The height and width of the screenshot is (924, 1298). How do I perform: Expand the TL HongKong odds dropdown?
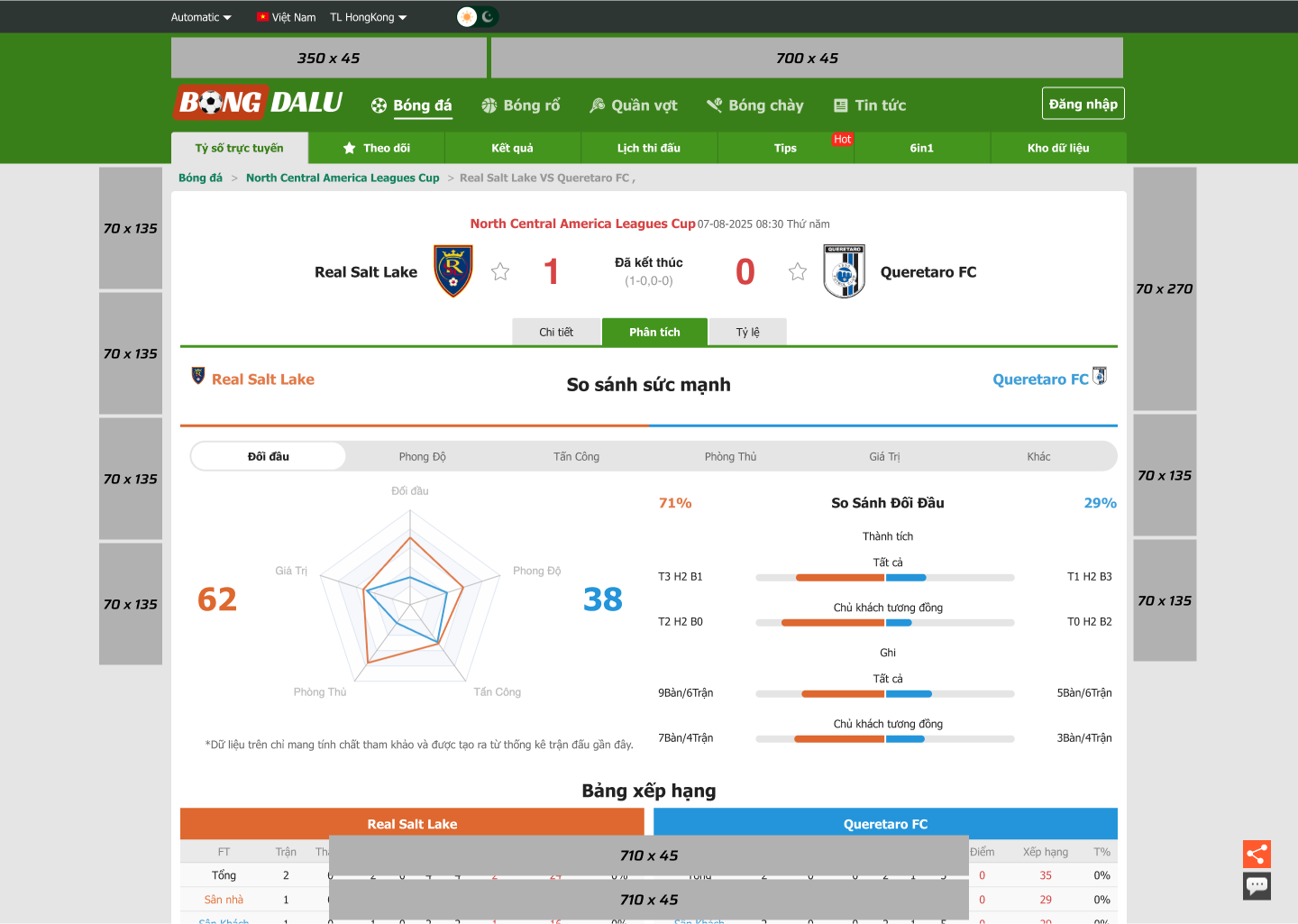pyautogui.click(x=368, y=17)
